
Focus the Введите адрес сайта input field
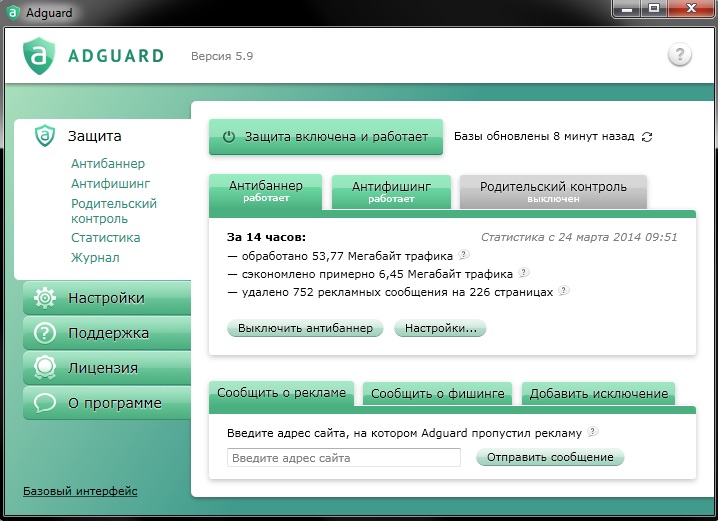click(344, 458)
